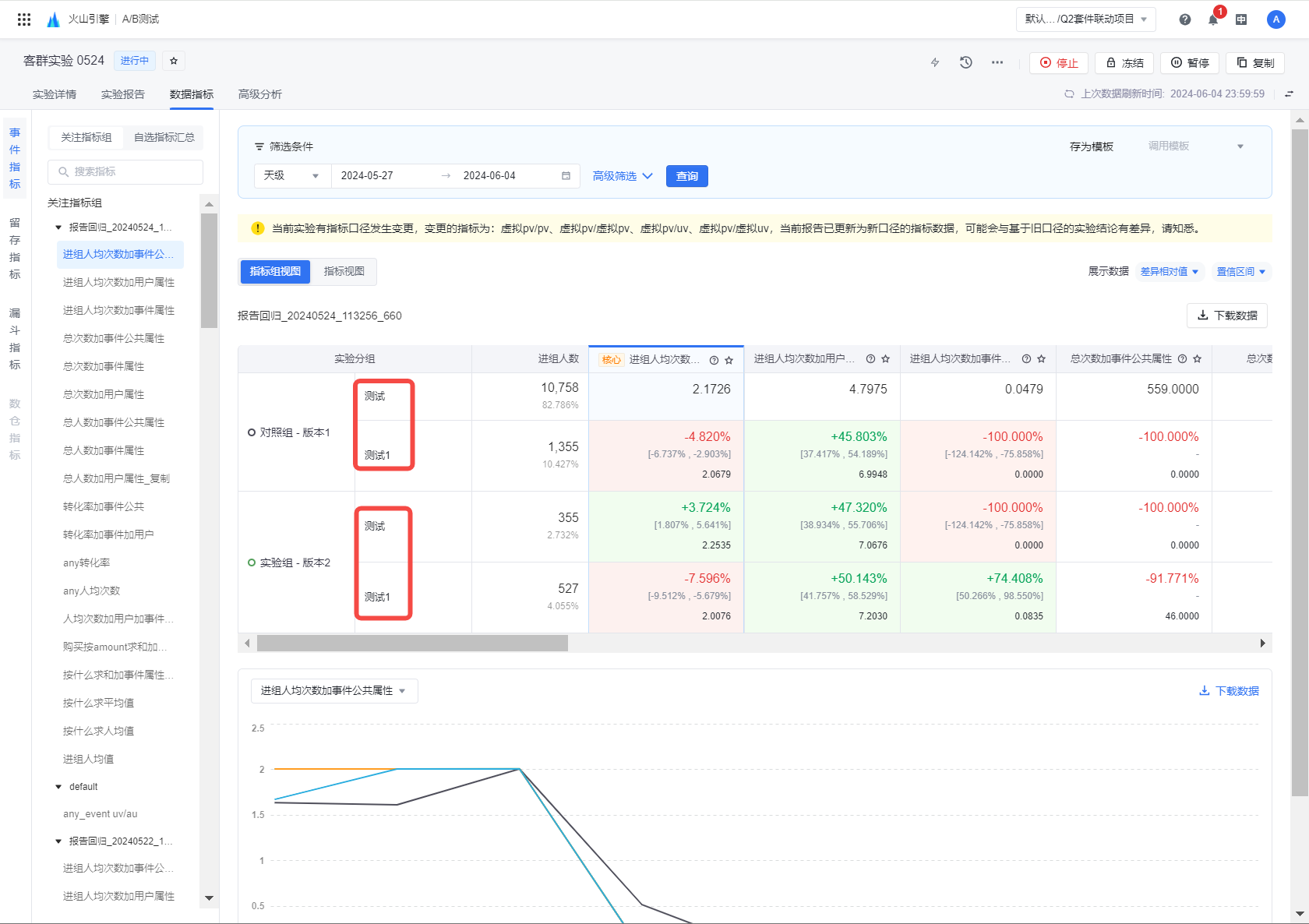The width and height of the screenshot is (1309, 924).
Task: Star the experiment 客群实验 0524
Action: [x=174, y=61]
